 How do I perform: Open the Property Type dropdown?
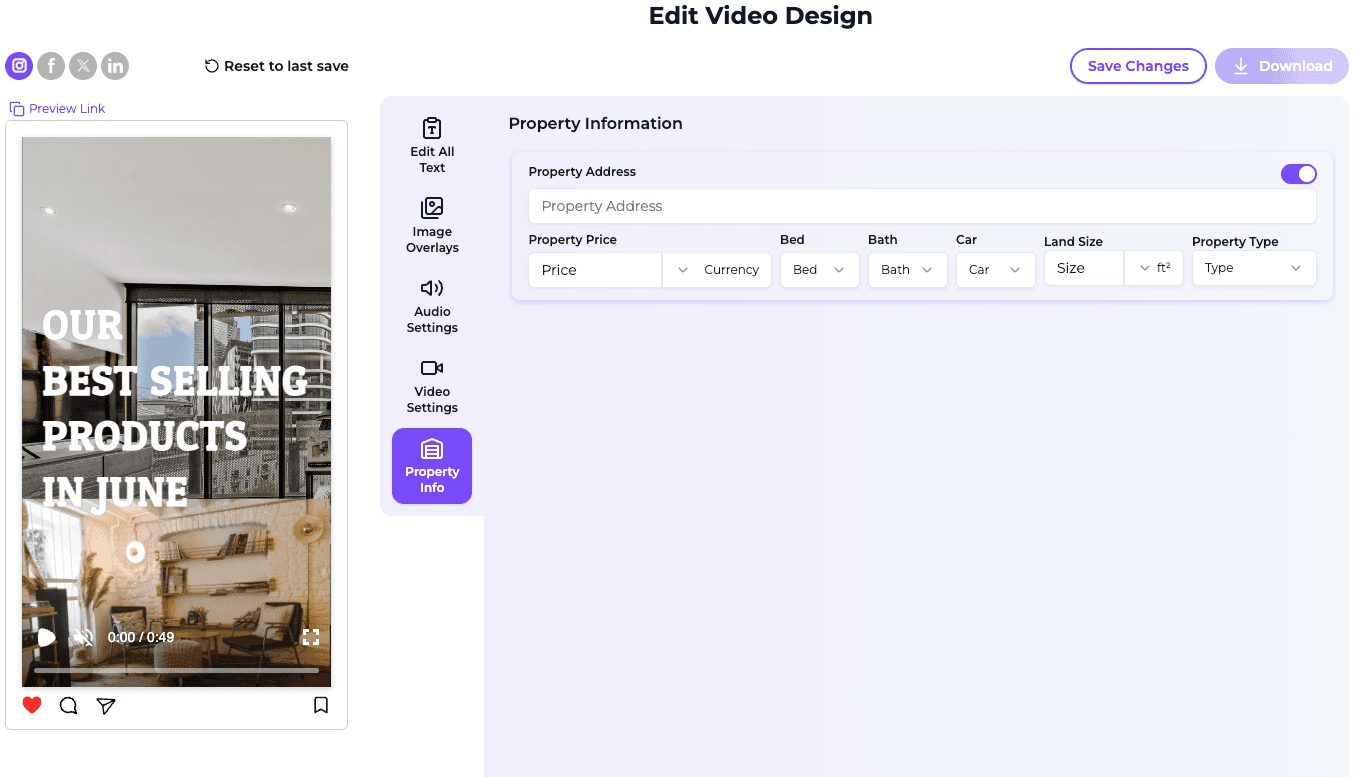coord(1254,268)
